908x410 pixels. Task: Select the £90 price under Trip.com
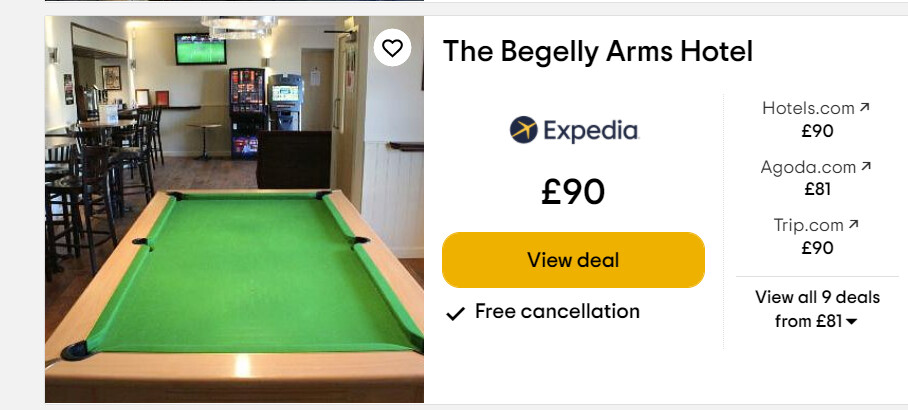(x=817, y=248)
